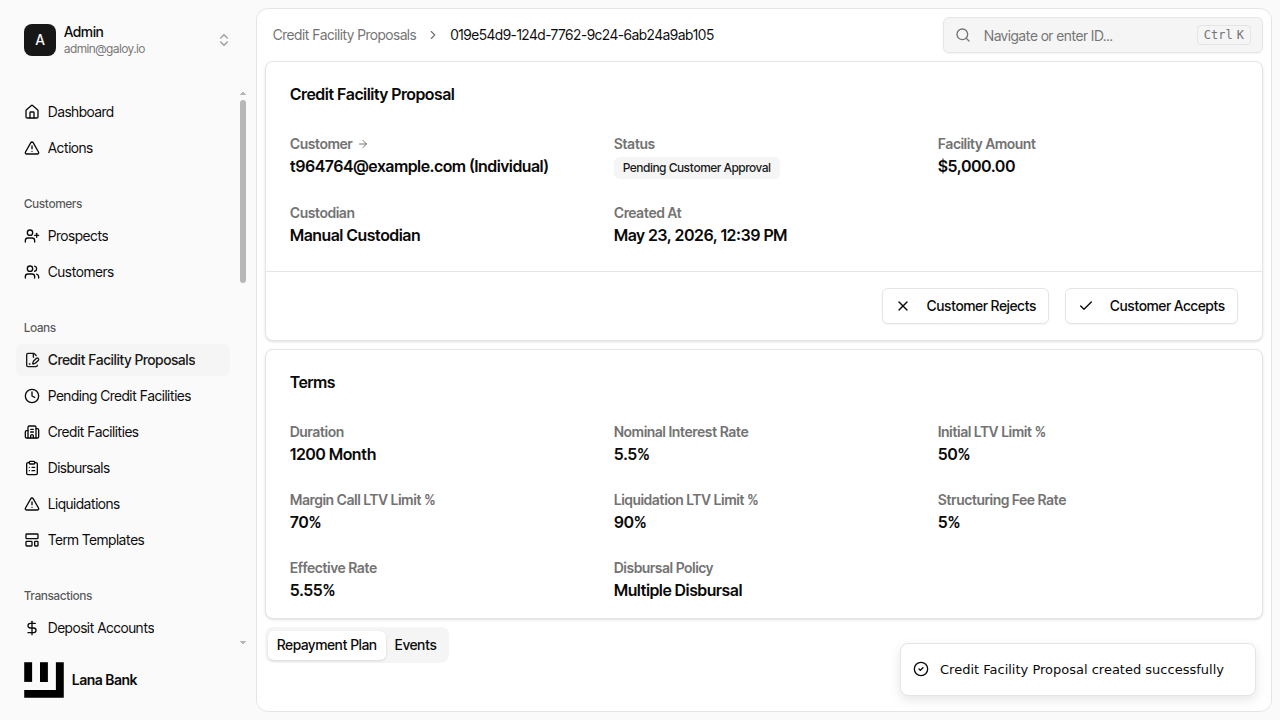This screenshot has width=1280, height=720.
Task: Go to Customers page
Action: pos(123,272)
